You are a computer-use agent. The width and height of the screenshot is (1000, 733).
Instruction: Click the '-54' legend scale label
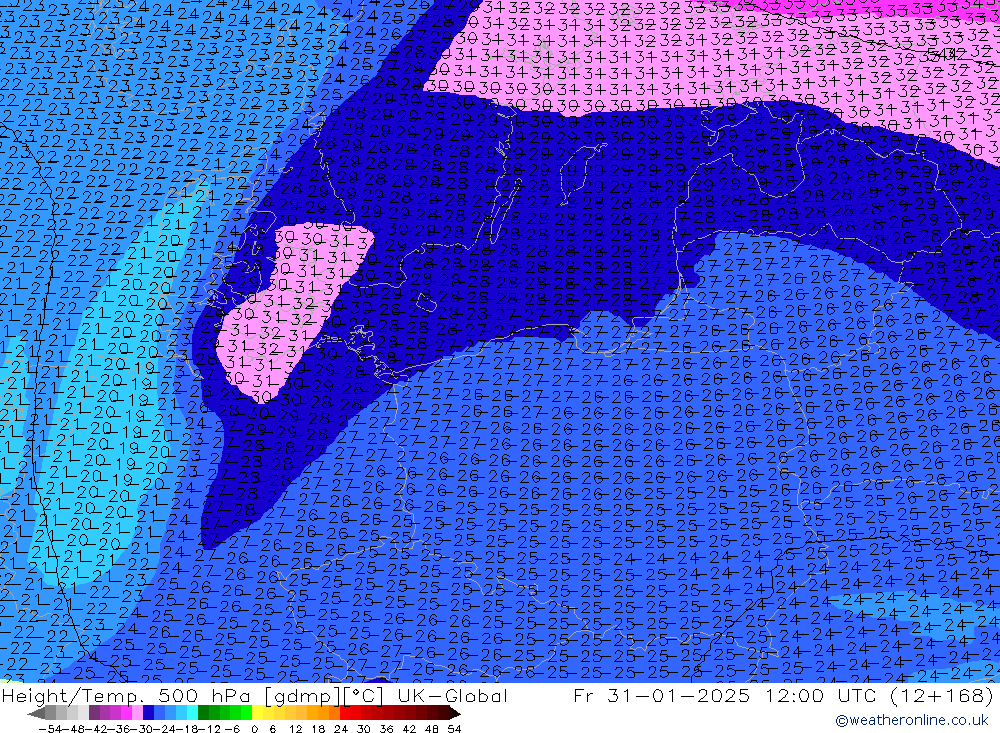(x=50, y=729)
